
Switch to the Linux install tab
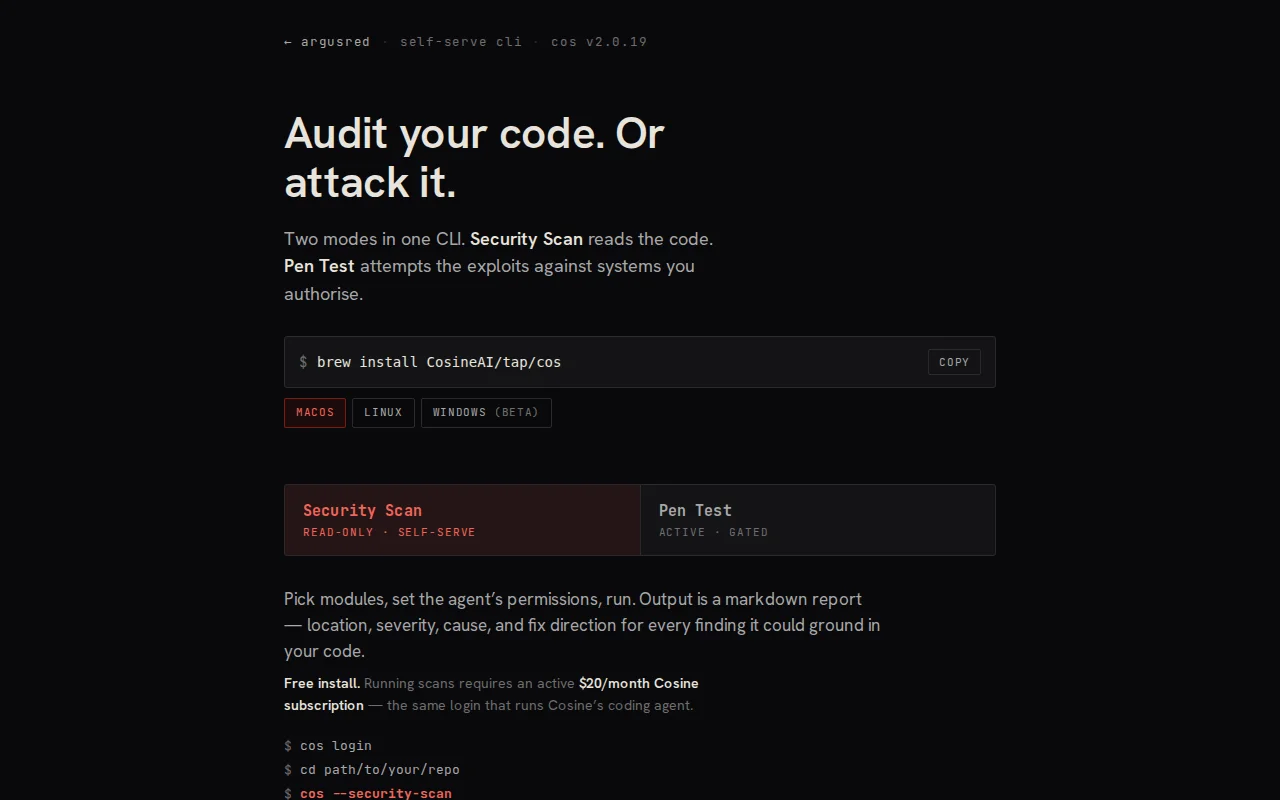click(383, 413)
